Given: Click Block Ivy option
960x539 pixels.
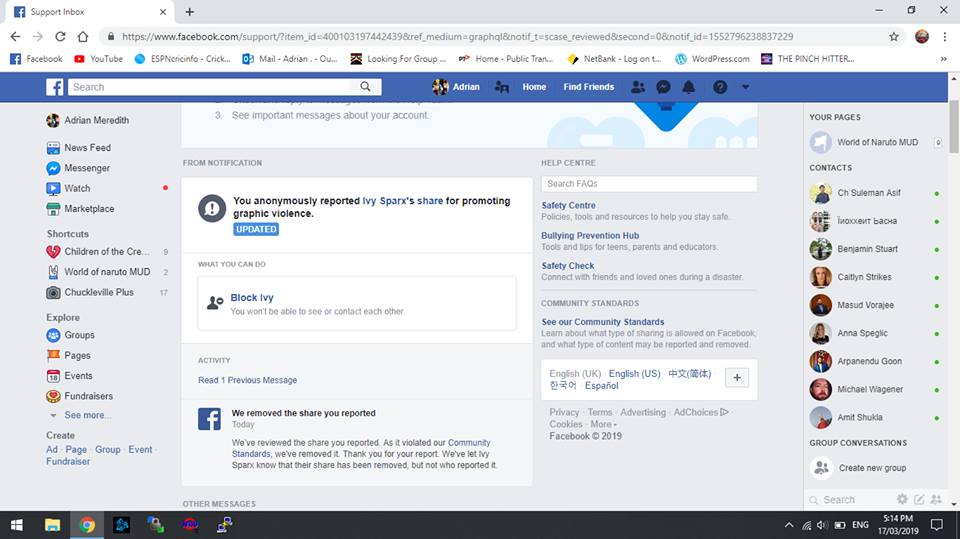Looking at the screenshot, I should (x=252, y=298).
